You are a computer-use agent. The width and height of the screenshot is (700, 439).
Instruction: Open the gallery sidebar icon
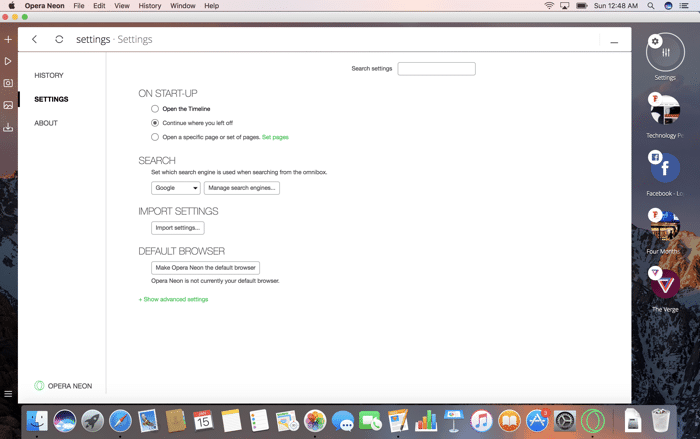coord(8,105)
